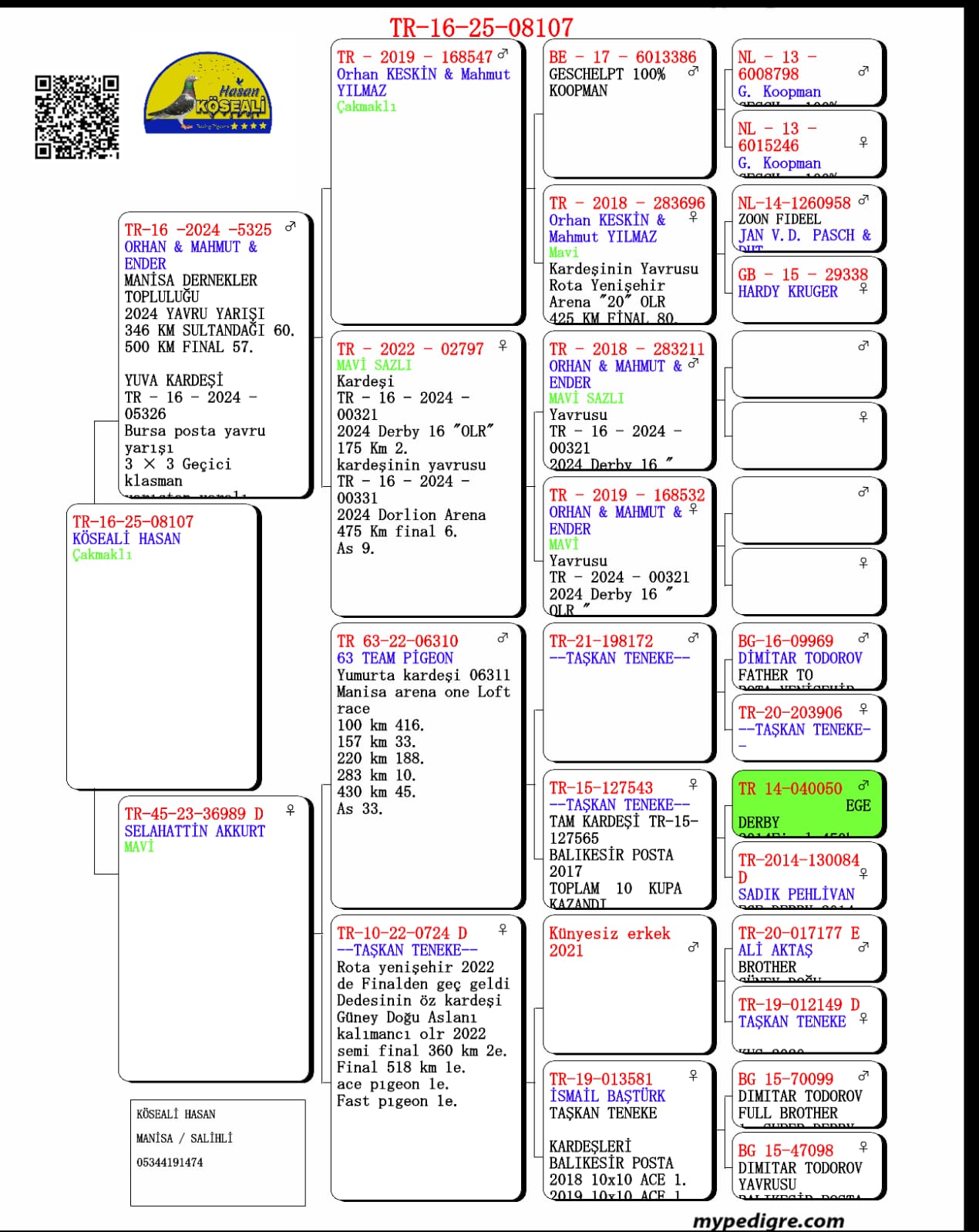This screenshot has width=979, height=1232.
Task: Click the male symbol in the TR-16-2024-5325 box
Action: (x=291, y=227)
